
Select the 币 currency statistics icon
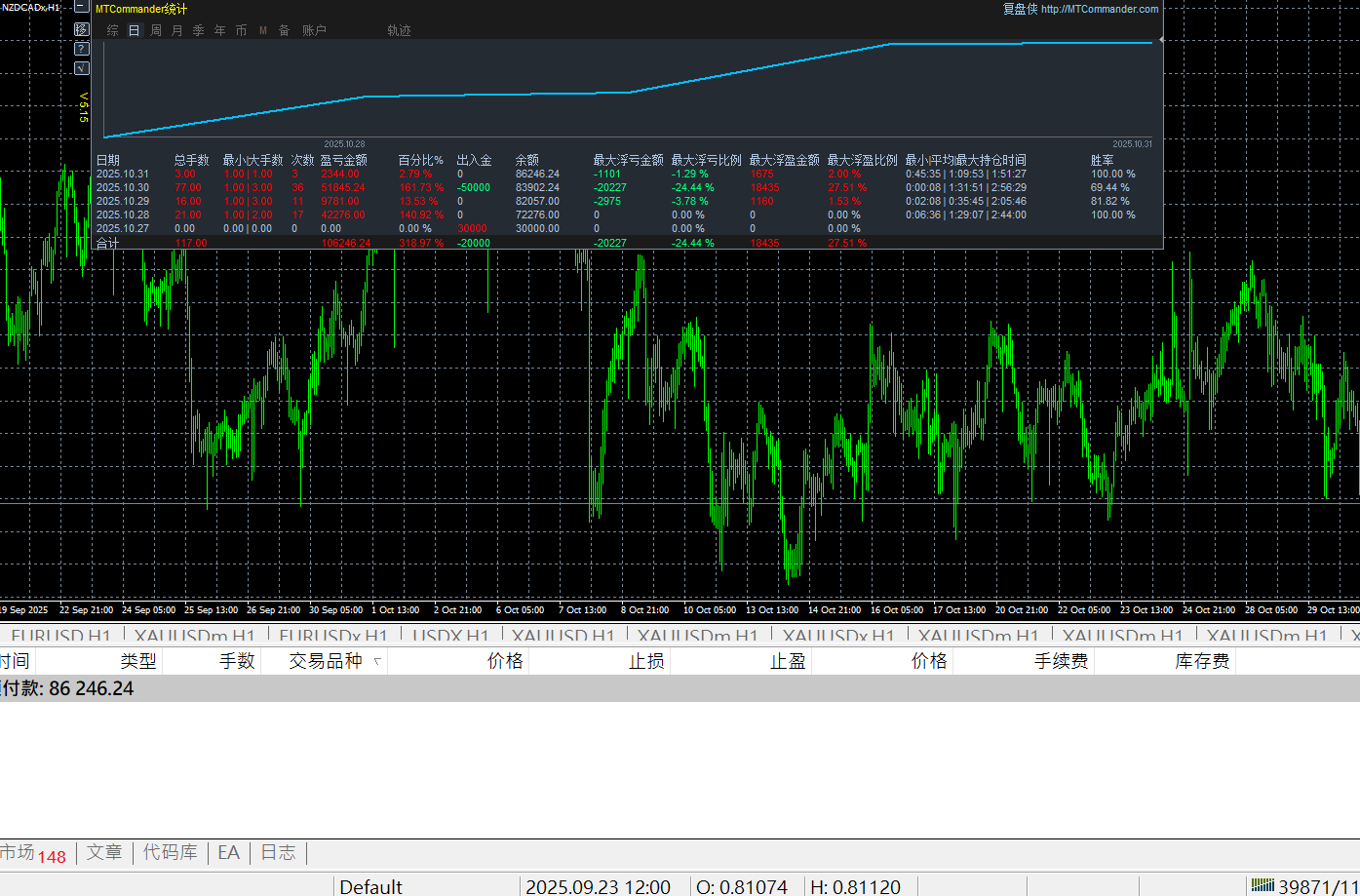[242, 30]
